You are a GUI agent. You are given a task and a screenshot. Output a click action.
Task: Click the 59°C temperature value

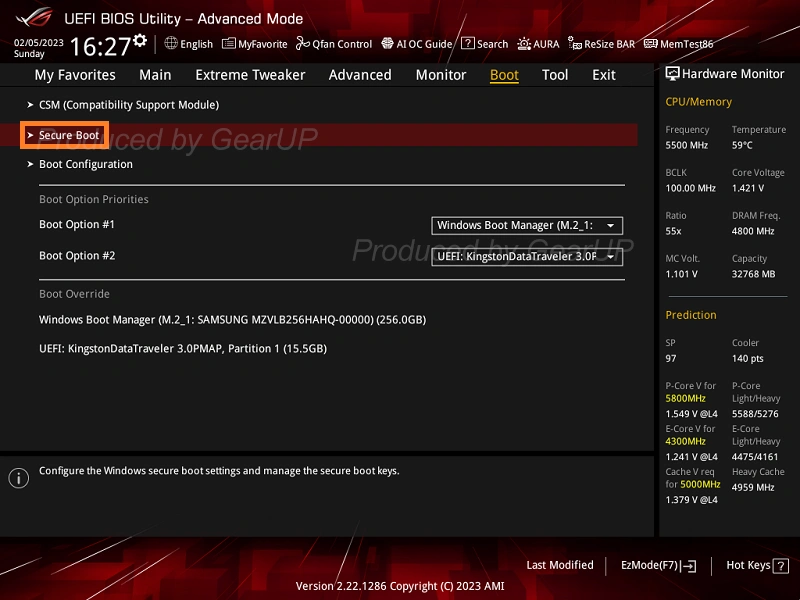pyautogui.click(x=742, y=145)
